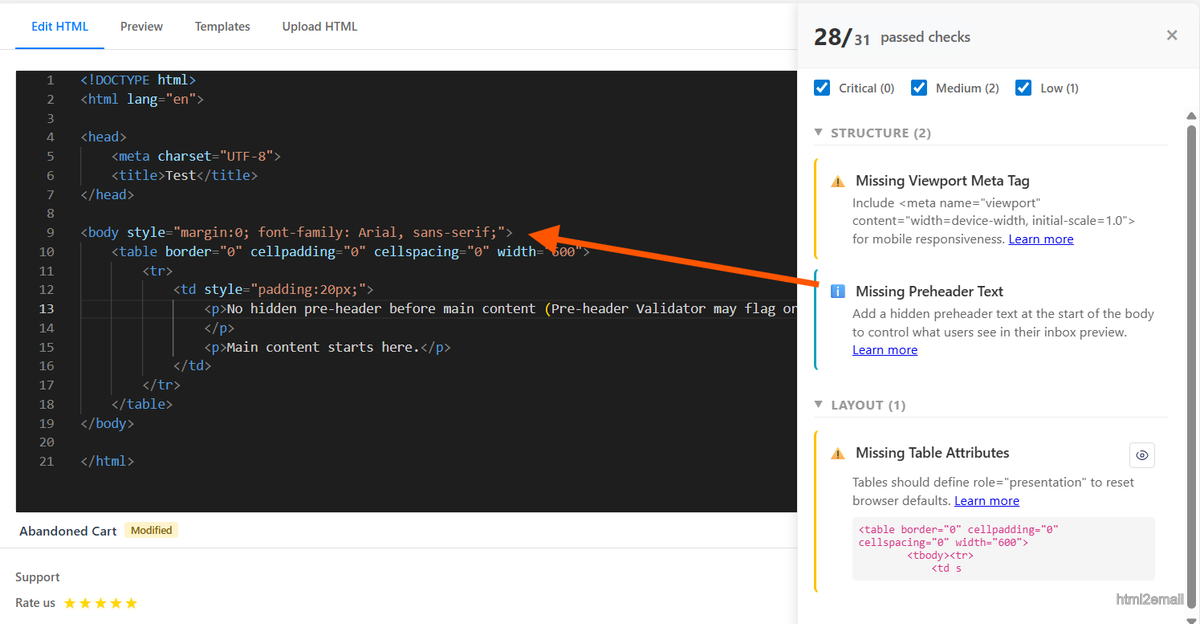1200x624 pixels.
Task: Collapse the LAYOUT section
Action: click(818, 404)
